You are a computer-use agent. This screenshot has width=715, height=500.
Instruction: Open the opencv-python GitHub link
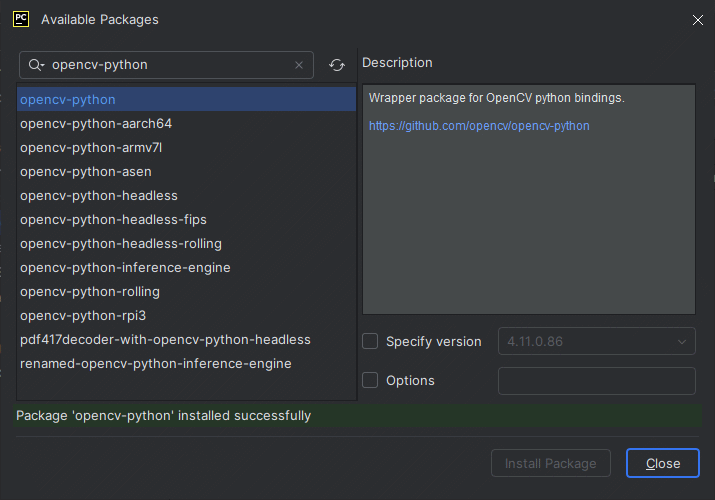pos(479,126)
